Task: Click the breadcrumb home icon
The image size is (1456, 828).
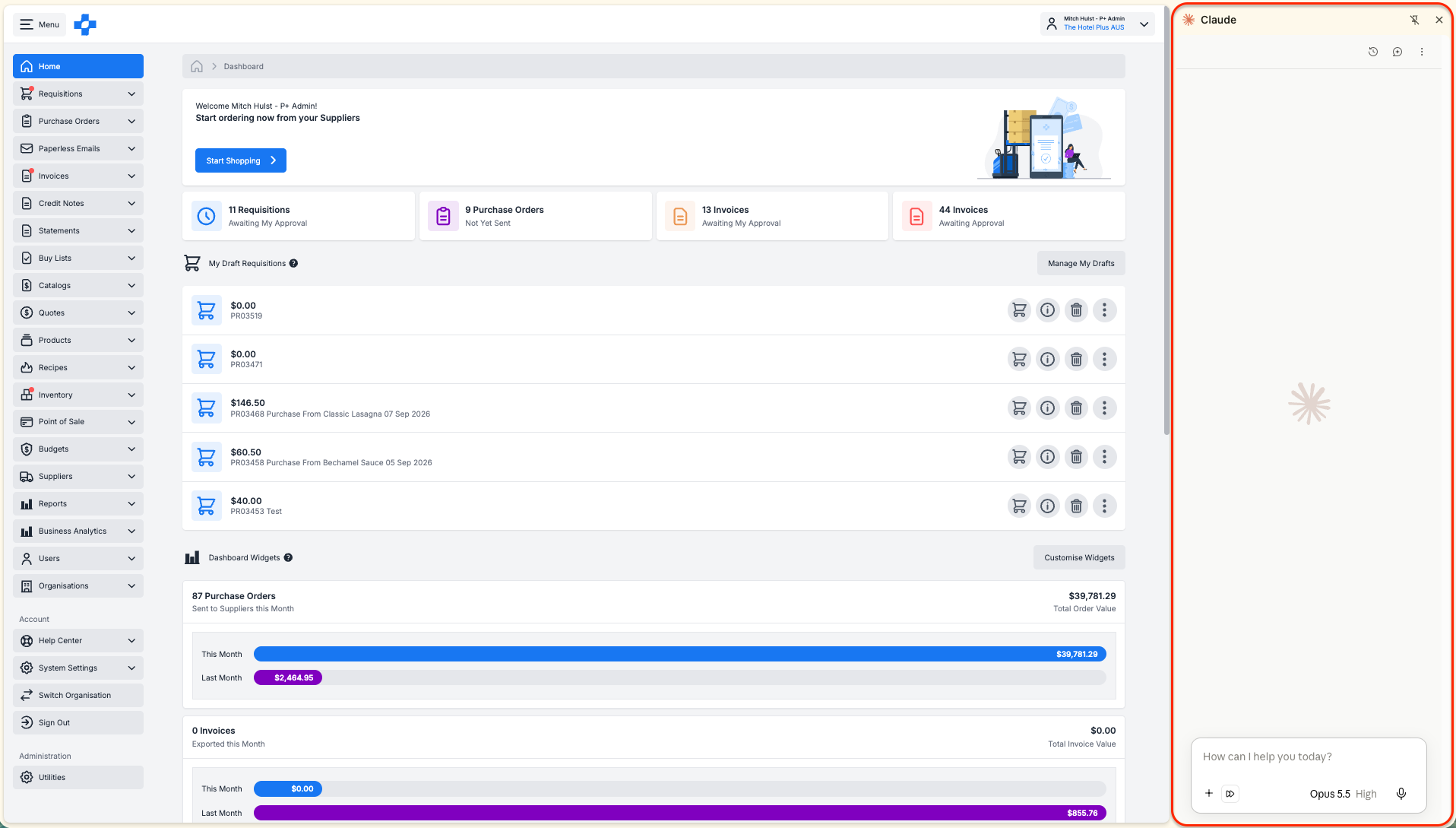Action: click(197, 66)
